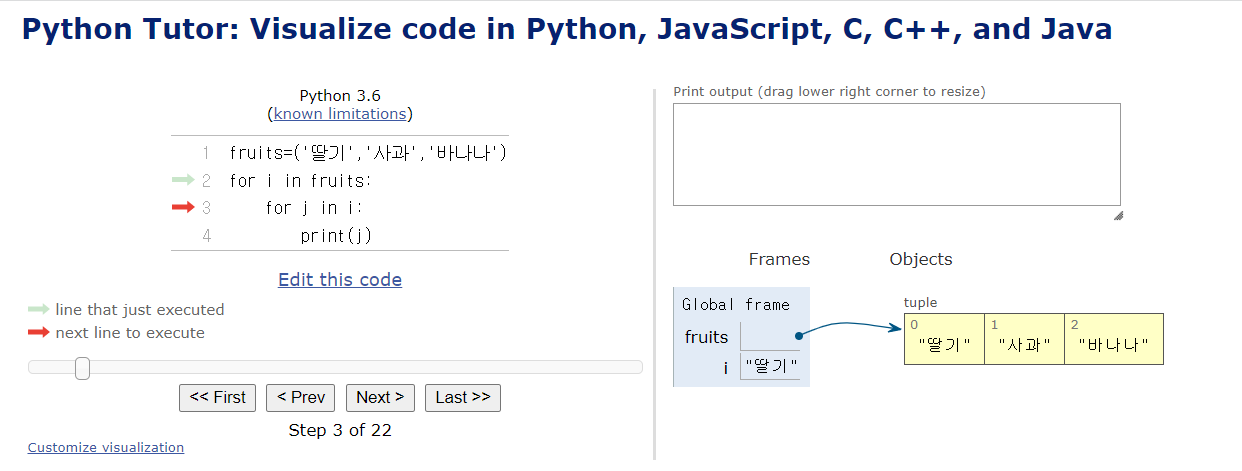1242x471 pixels.
Task: Click the green just-executed arrow at line 2
Action: click(182, 180)
